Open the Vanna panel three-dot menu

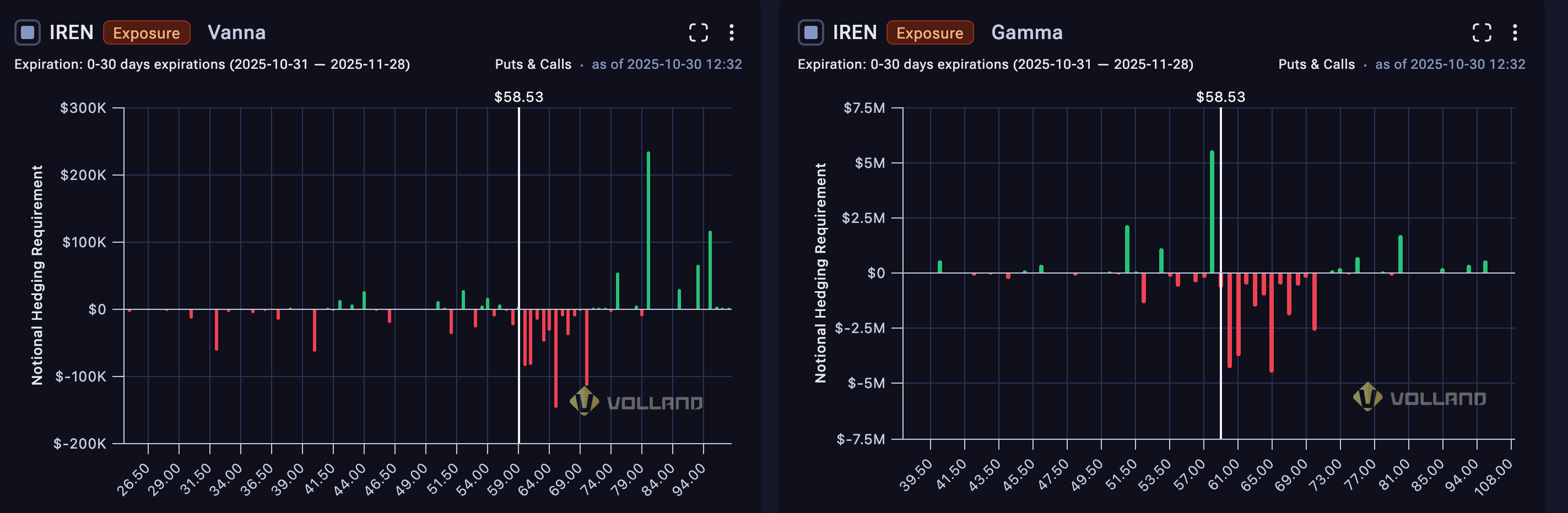tap(732, 32)
